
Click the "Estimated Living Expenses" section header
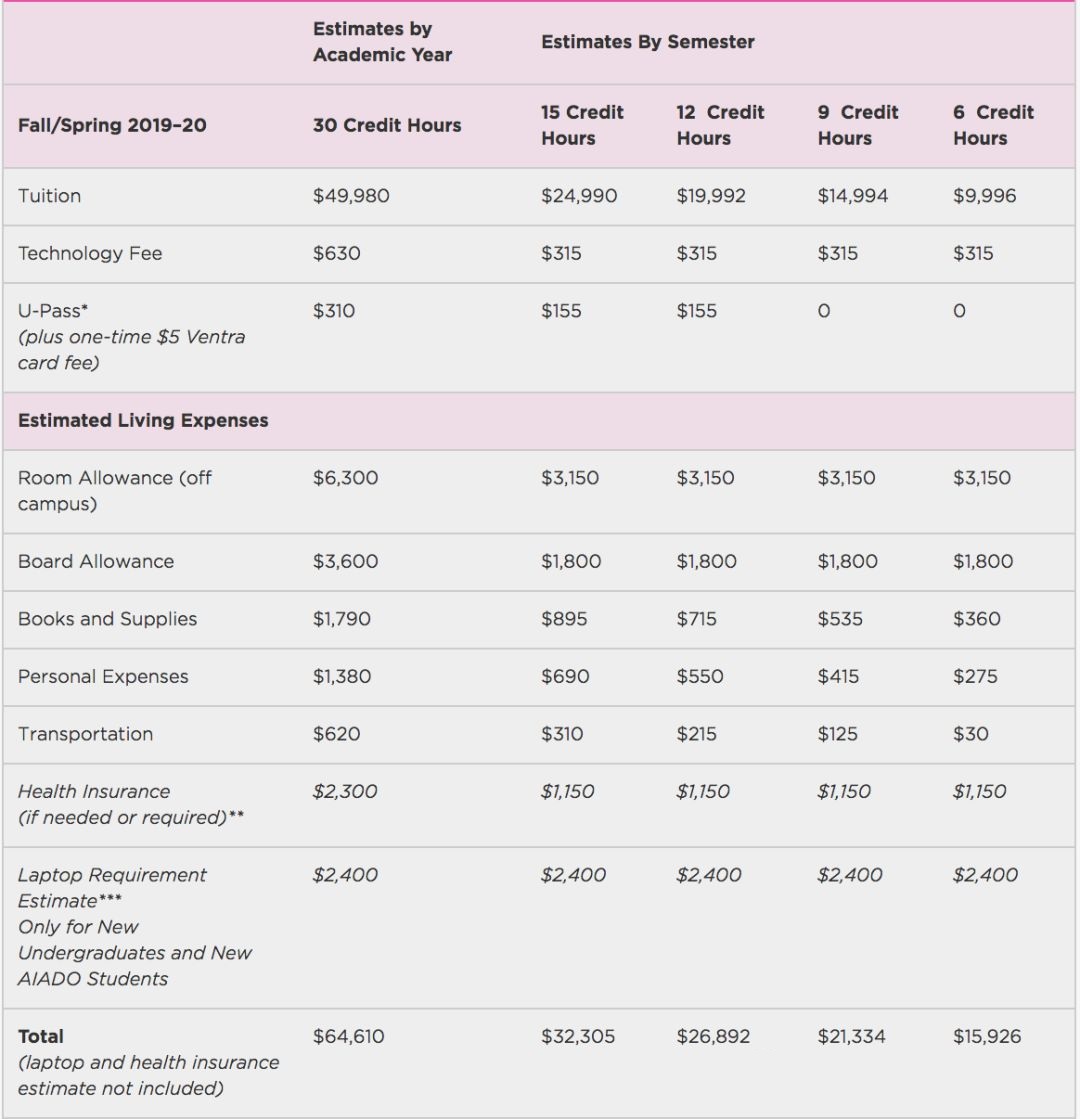143,421
